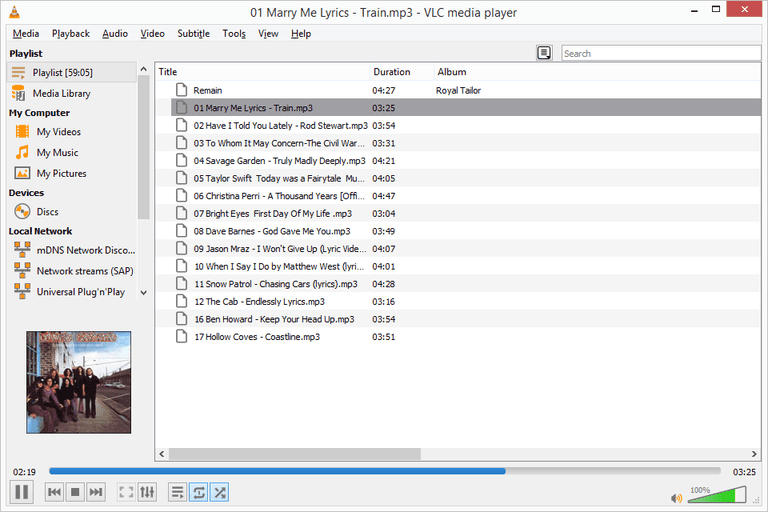Select 16 Ben Howard - Keep Your Head Up
The image size is (768, 512).
coord(458,319)
